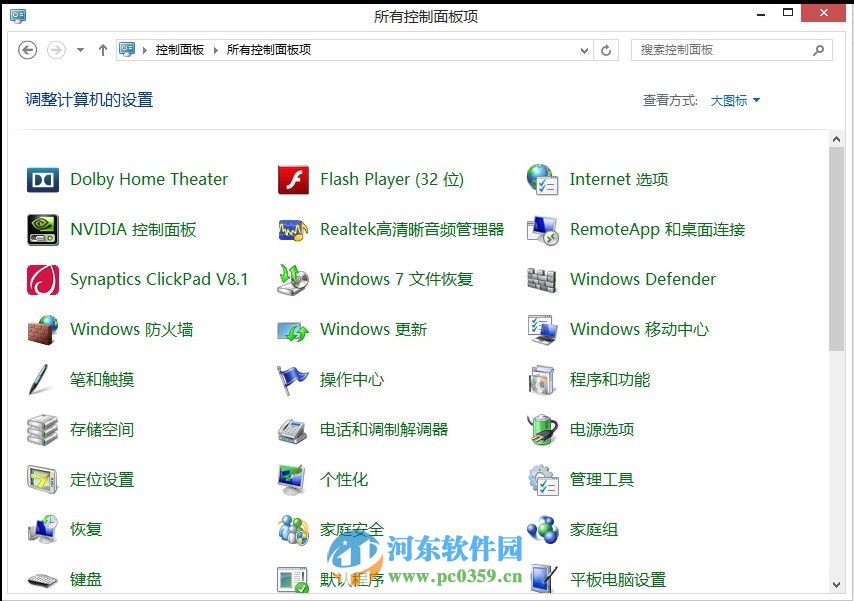Refresh the control panel view
The height and width of the screenshot is (601, 854).
(607, 49)
